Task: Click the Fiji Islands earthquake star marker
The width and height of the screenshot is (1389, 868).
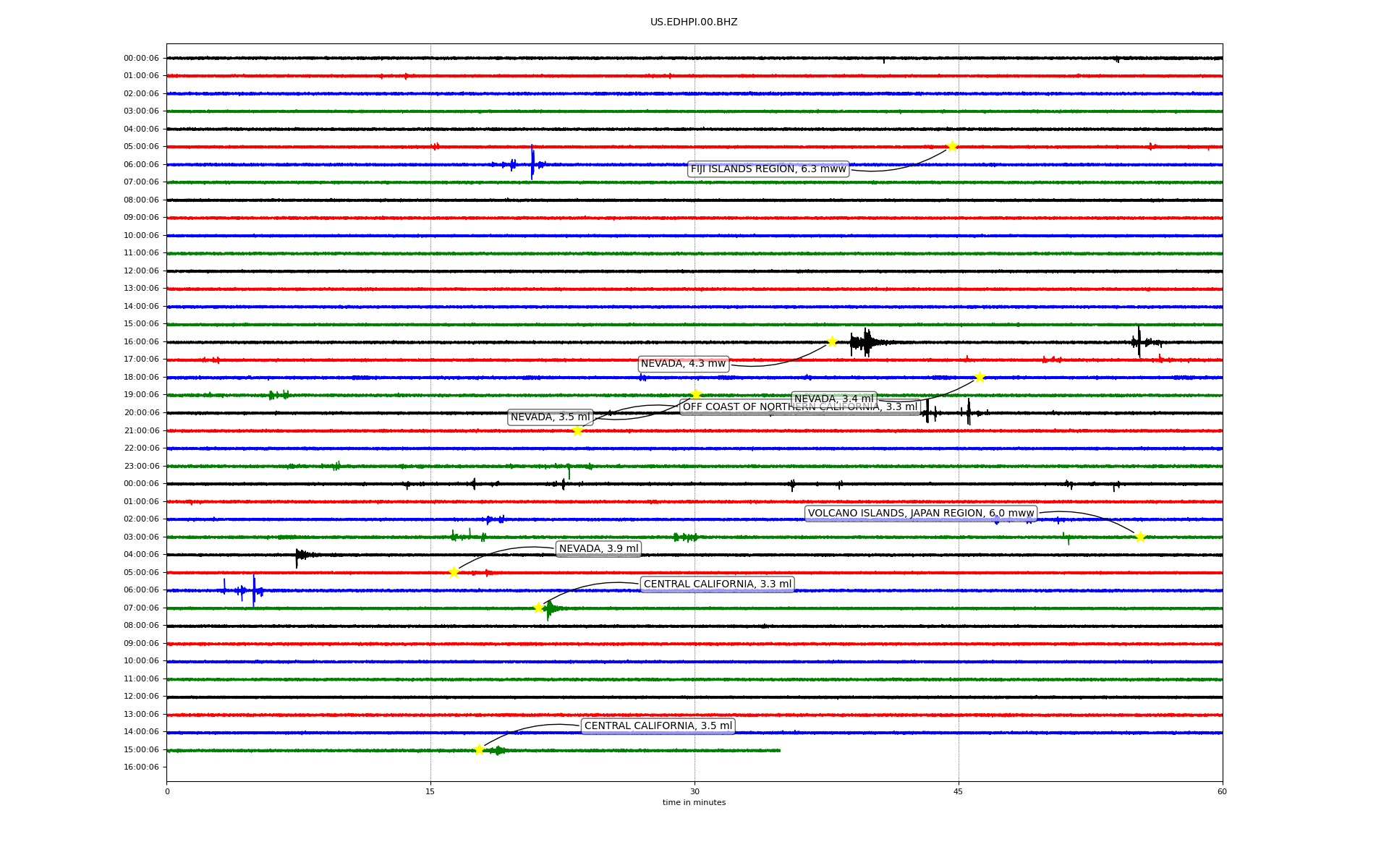Action: click(952, 146)
